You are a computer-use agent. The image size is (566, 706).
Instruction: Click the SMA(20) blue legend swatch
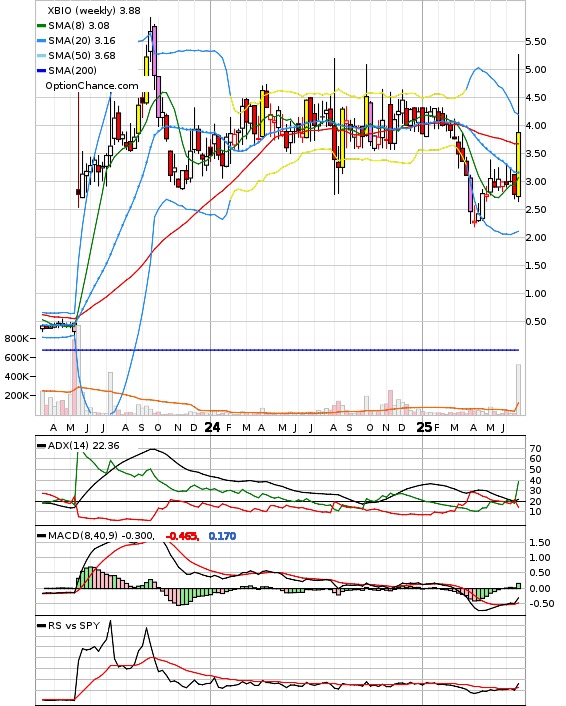coord(41,41)
